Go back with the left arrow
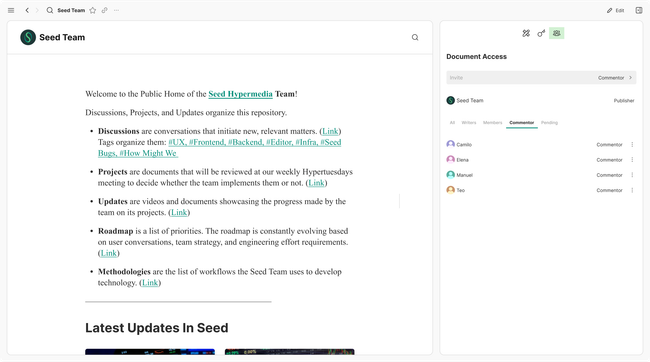This screenshot has width=650, height=362. pos(27,10)
